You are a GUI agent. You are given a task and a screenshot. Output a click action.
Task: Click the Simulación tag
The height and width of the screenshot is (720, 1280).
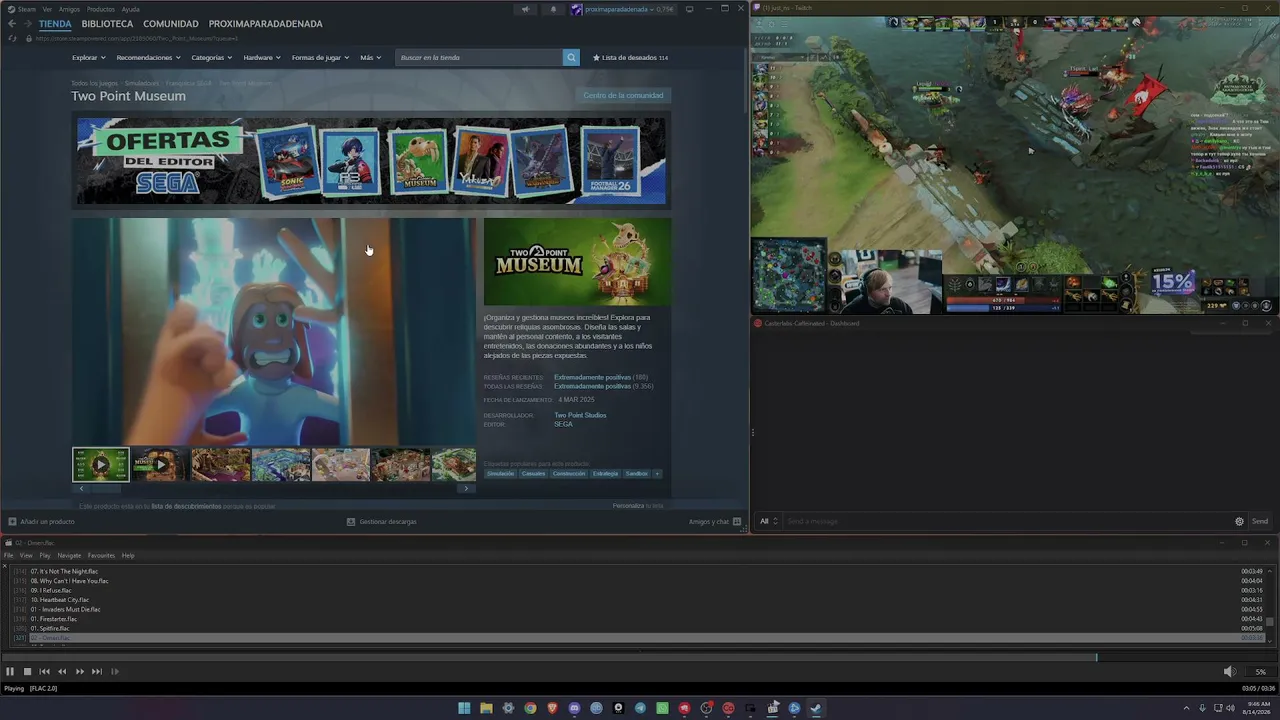click(500, 474)
